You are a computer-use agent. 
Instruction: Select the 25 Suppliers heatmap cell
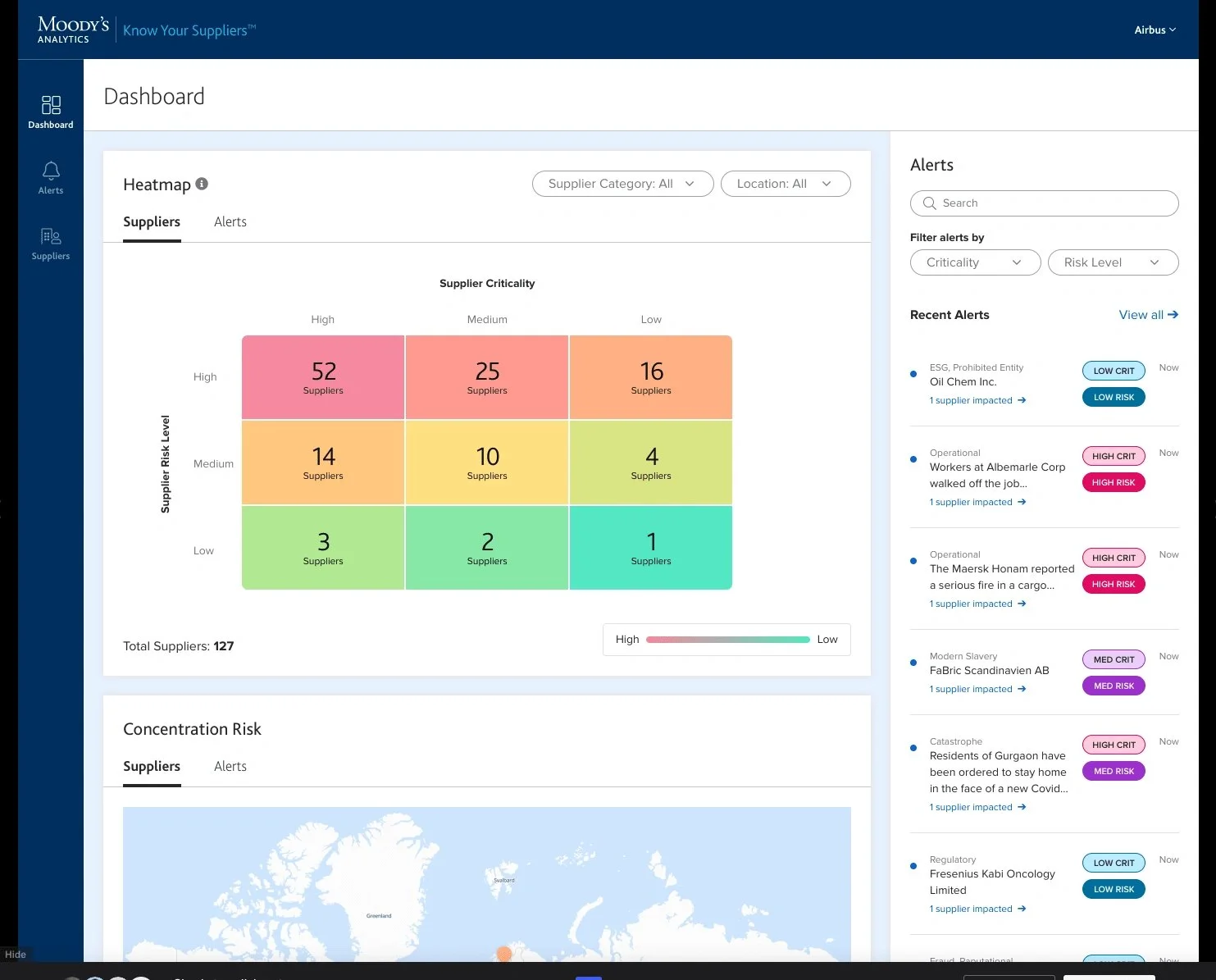pyautogui.click(x=487, y=377)
